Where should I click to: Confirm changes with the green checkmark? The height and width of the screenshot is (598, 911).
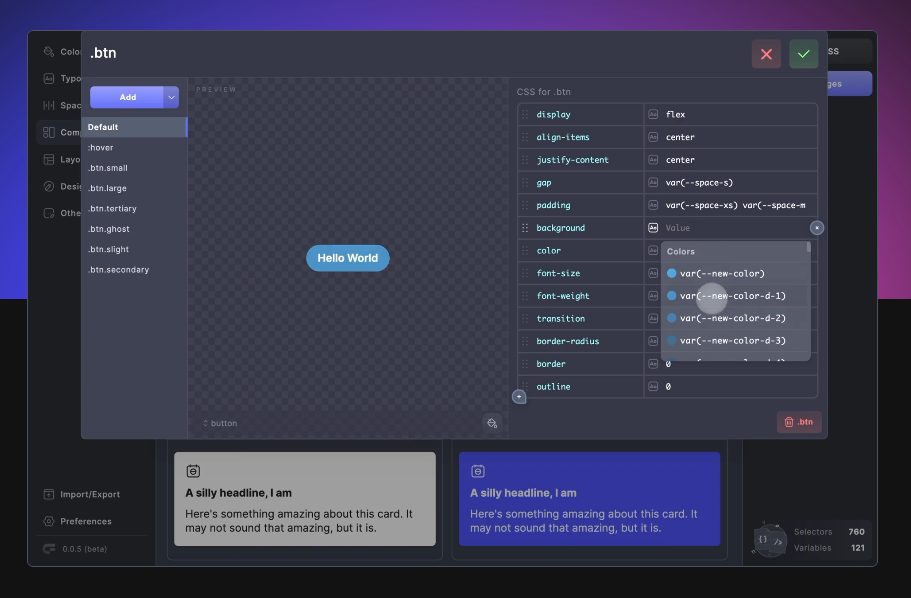[803, 54]
